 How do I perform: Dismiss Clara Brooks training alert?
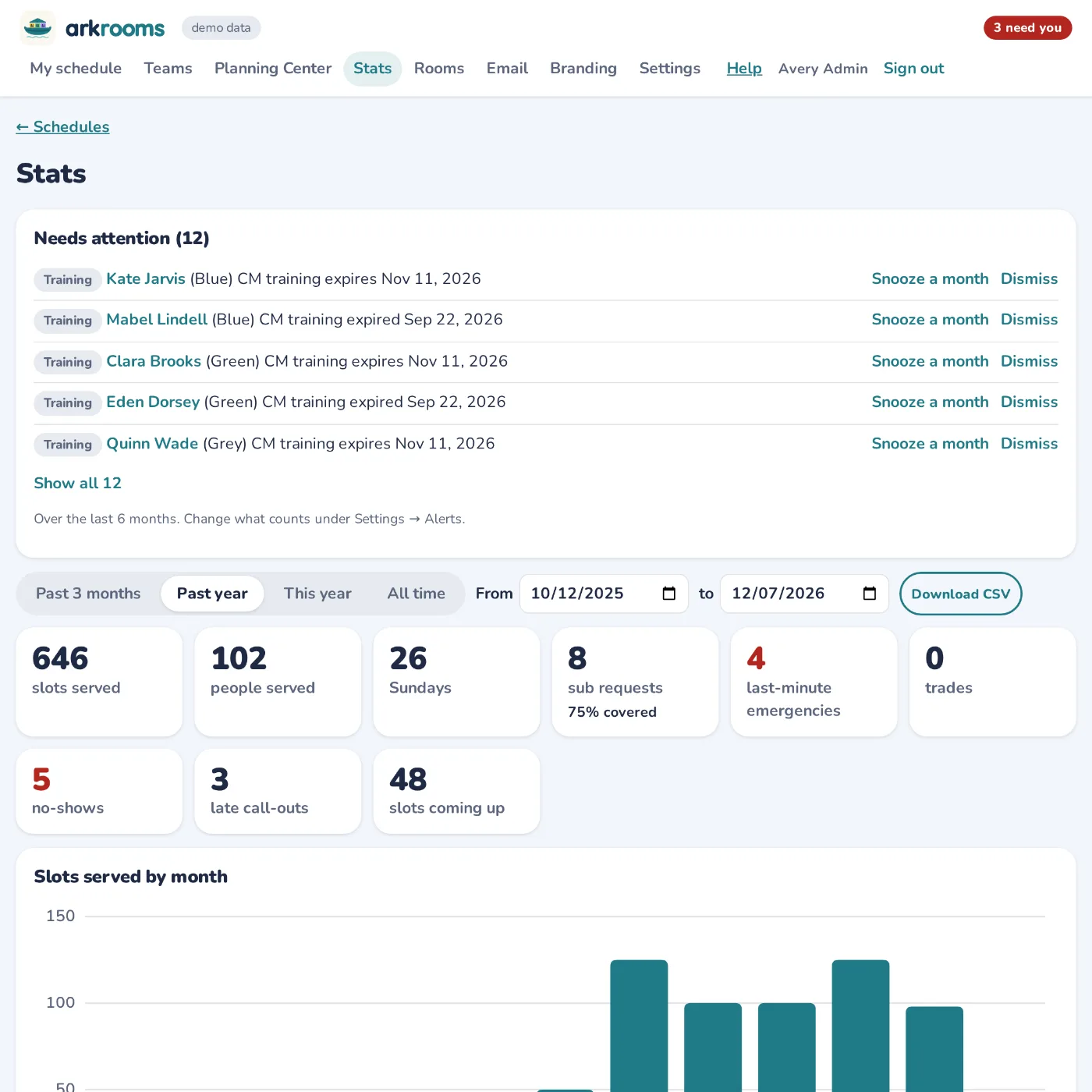coord(1029,361)
